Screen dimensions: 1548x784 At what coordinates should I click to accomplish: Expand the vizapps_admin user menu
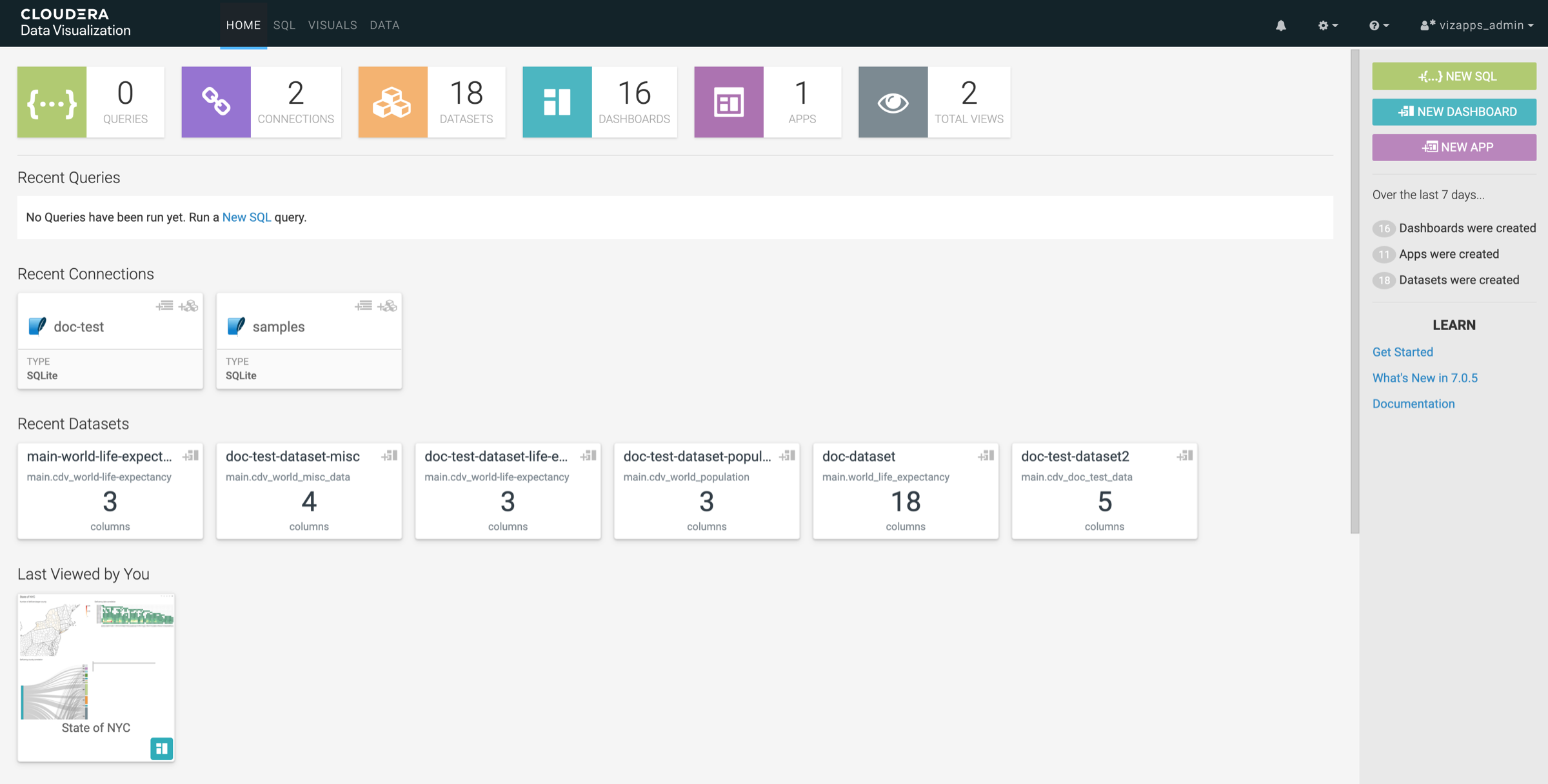(1476, 25)
